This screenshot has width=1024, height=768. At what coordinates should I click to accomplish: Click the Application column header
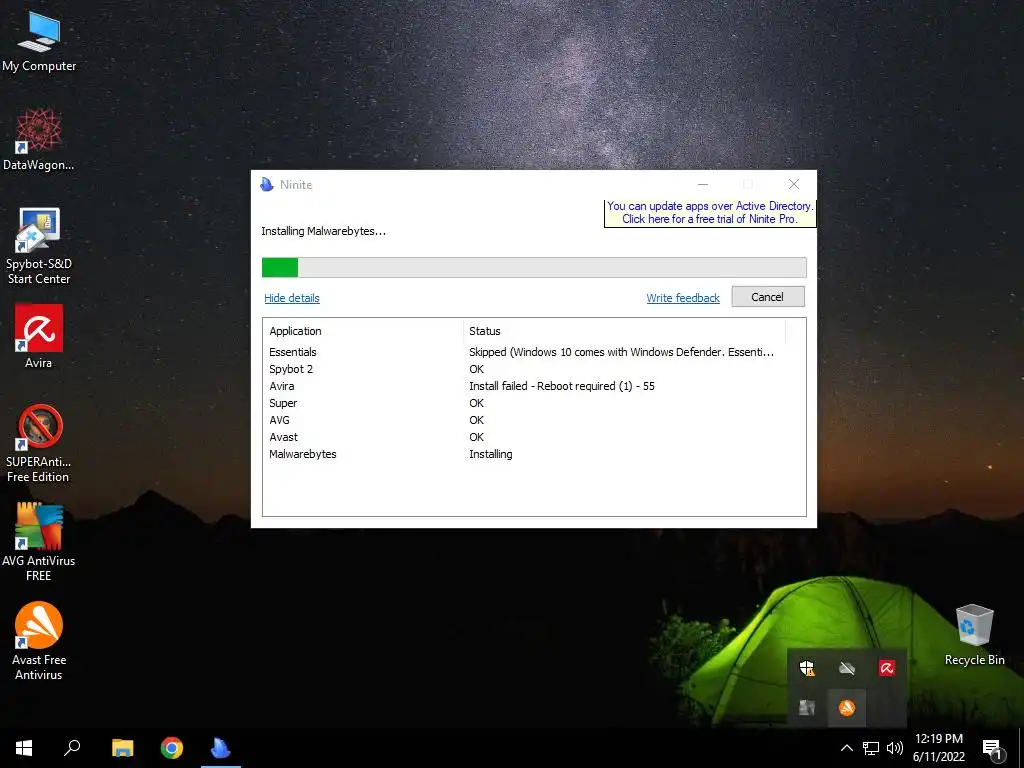[363, 331]
